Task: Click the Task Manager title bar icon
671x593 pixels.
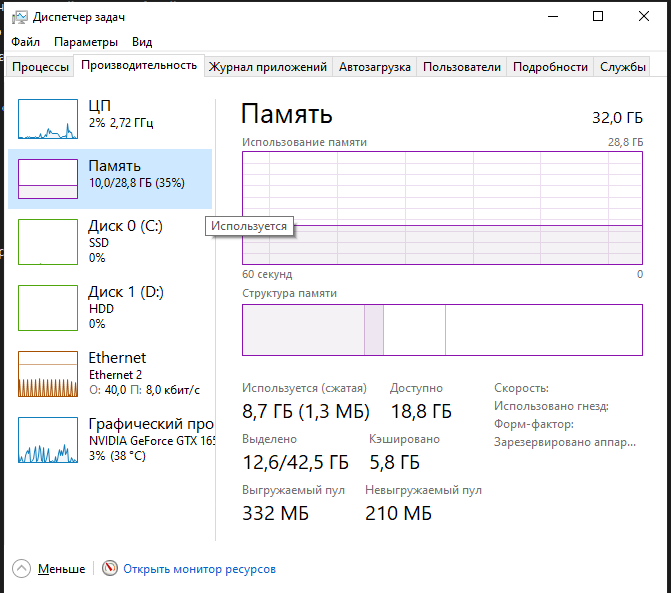Action: 19,17
